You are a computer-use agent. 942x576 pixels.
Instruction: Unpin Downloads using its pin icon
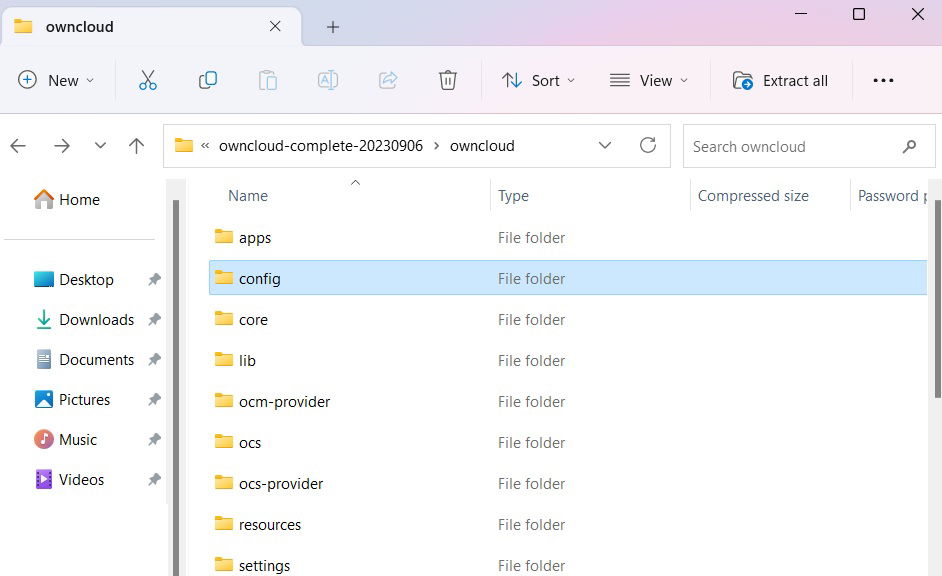tap(154, 319)
